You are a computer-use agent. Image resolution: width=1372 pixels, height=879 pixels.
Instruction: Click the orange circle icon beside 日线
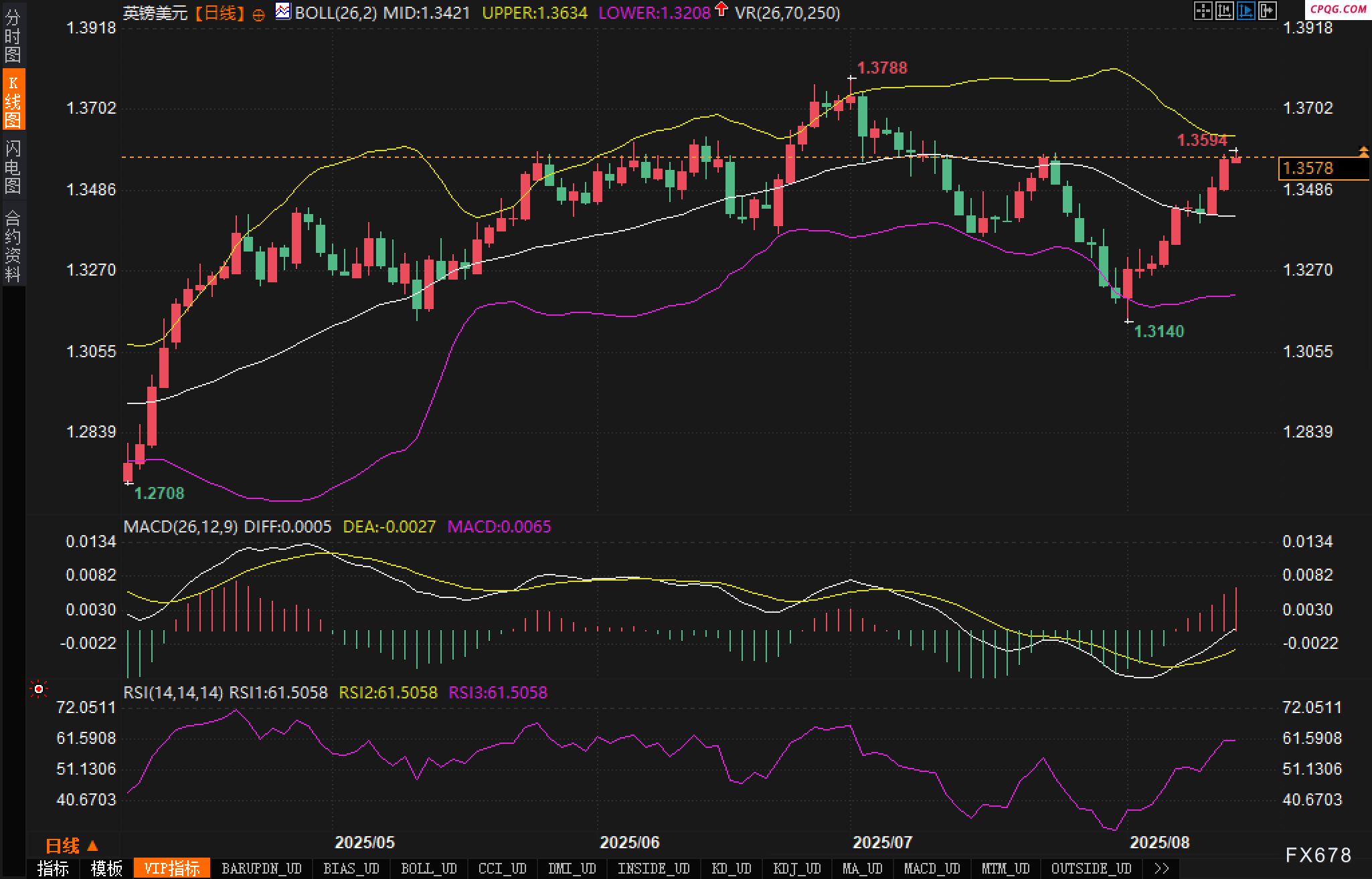259,15
